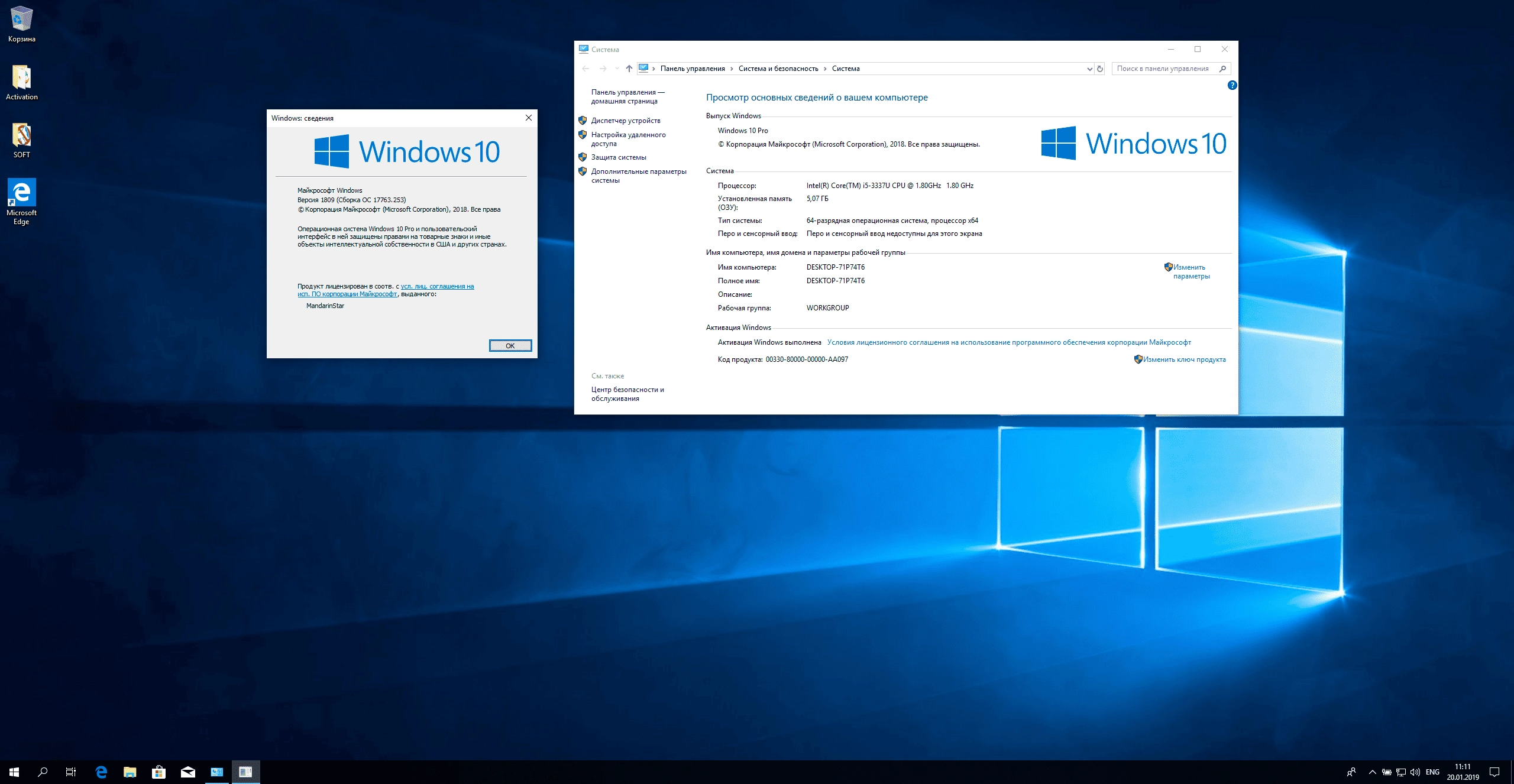The height and width of the screenshot is (784, 1514).
Task: Click Изменить ключ продукта link
Action: [x=1184, y=359]
